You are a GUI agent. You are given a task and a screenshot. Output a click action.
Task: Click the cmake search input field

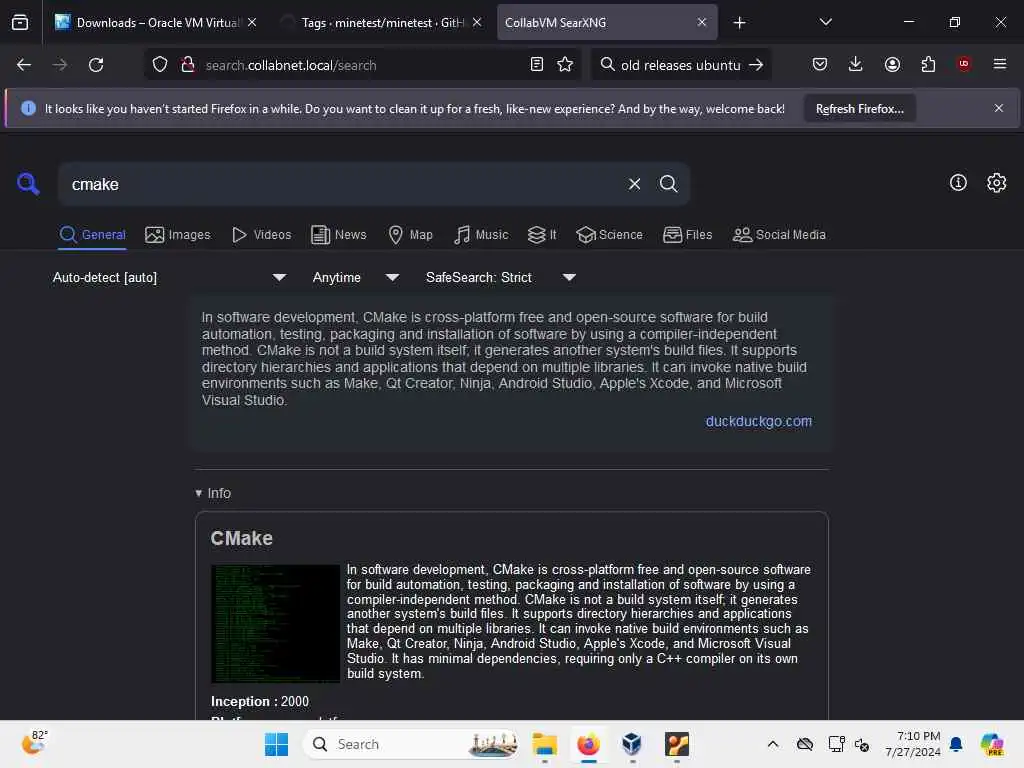(343, 184)
